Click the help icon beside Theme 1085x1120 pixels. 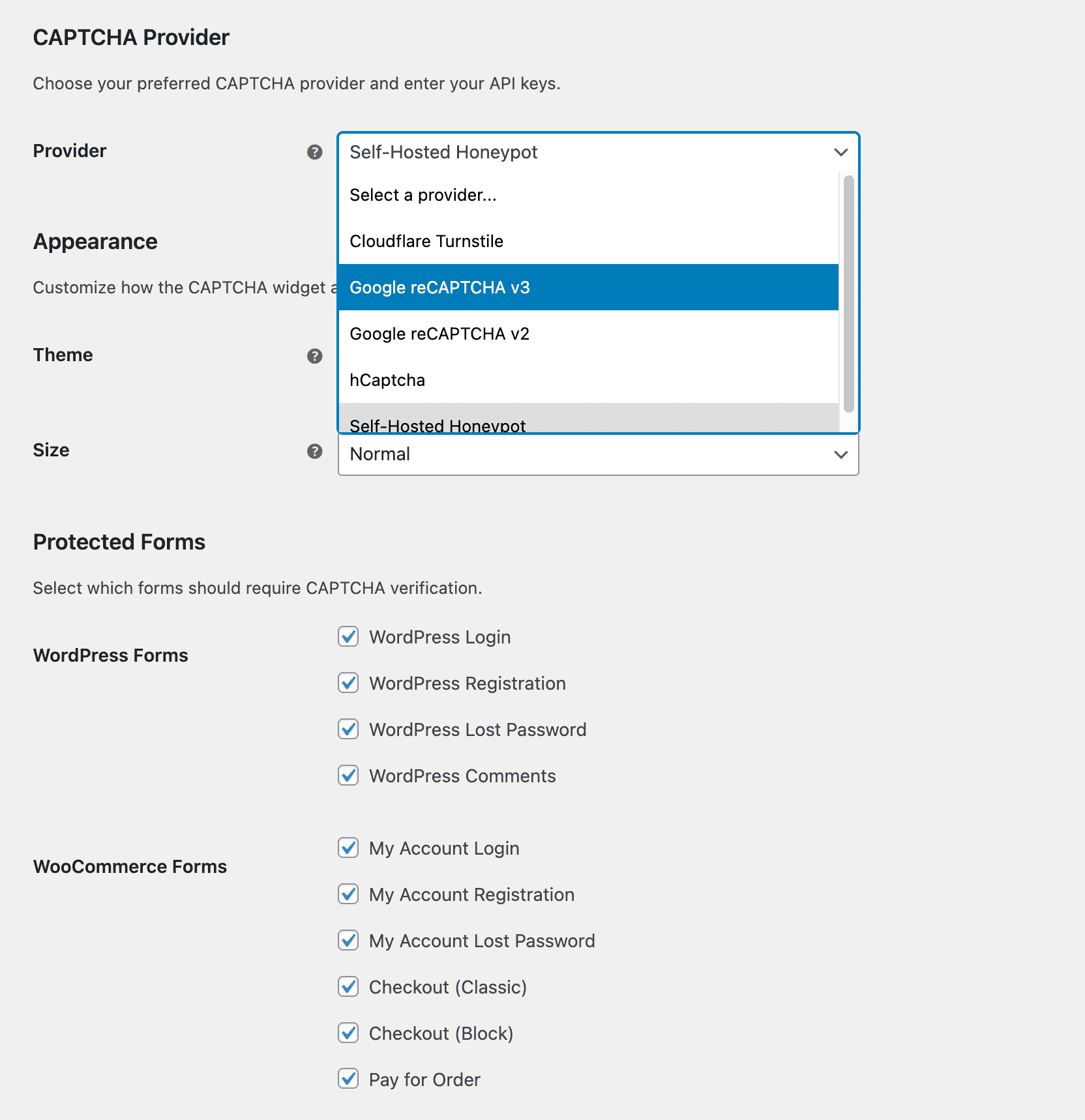click(x=315, y=356)
